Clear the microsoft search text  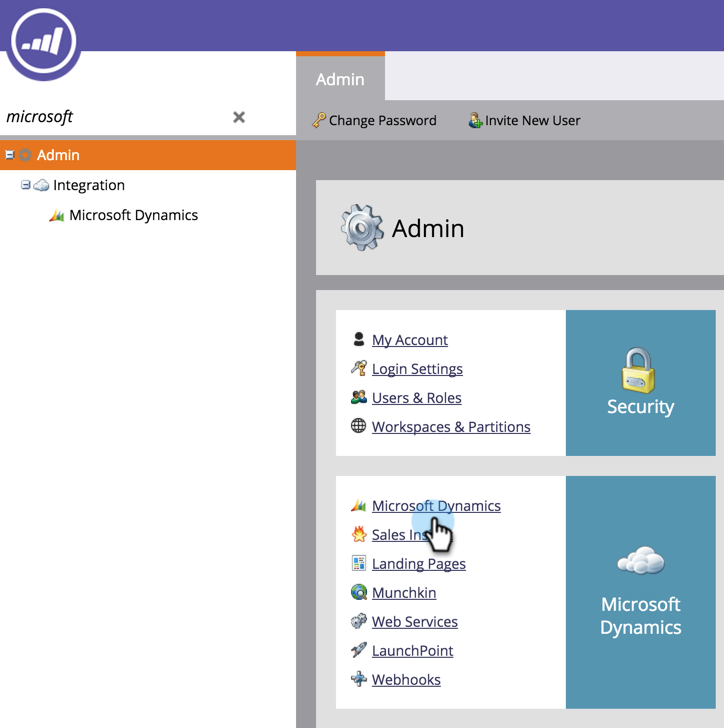pyautogui.click(x=239, y=117)
